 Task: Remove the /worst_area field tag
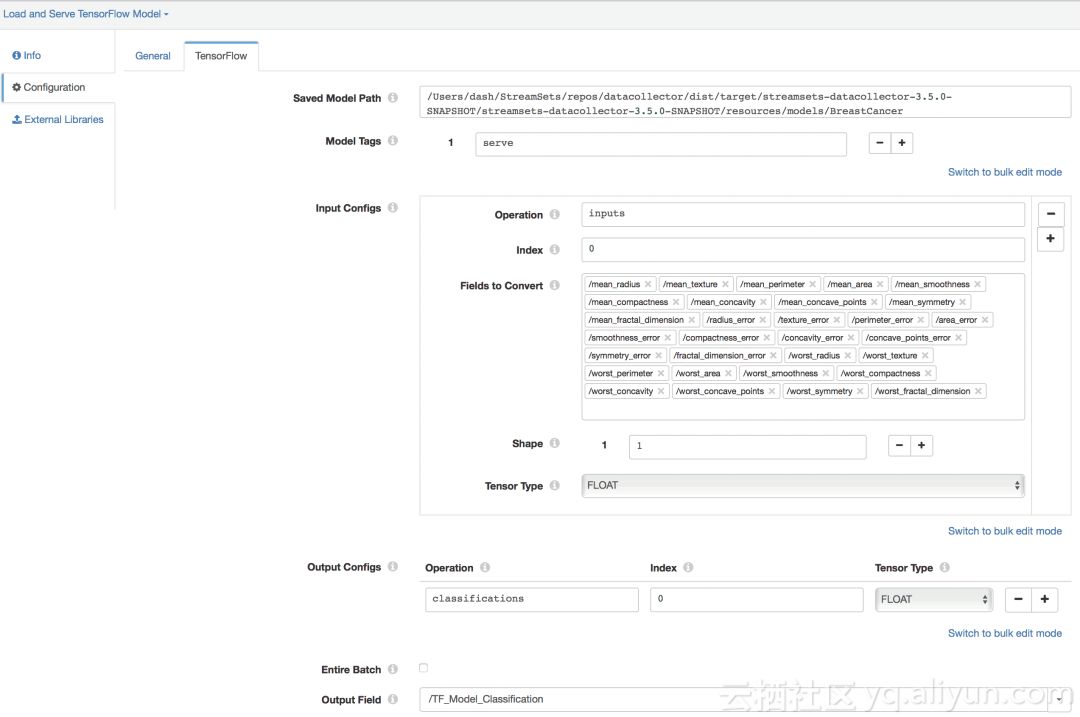click(728, 373)
